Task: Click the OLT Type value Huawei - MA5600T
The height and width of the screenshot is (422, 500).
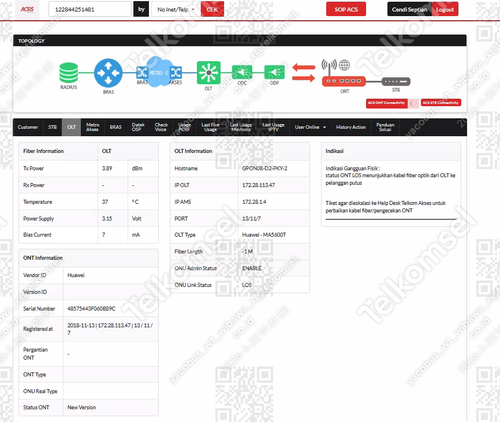Action: point(264,235)
